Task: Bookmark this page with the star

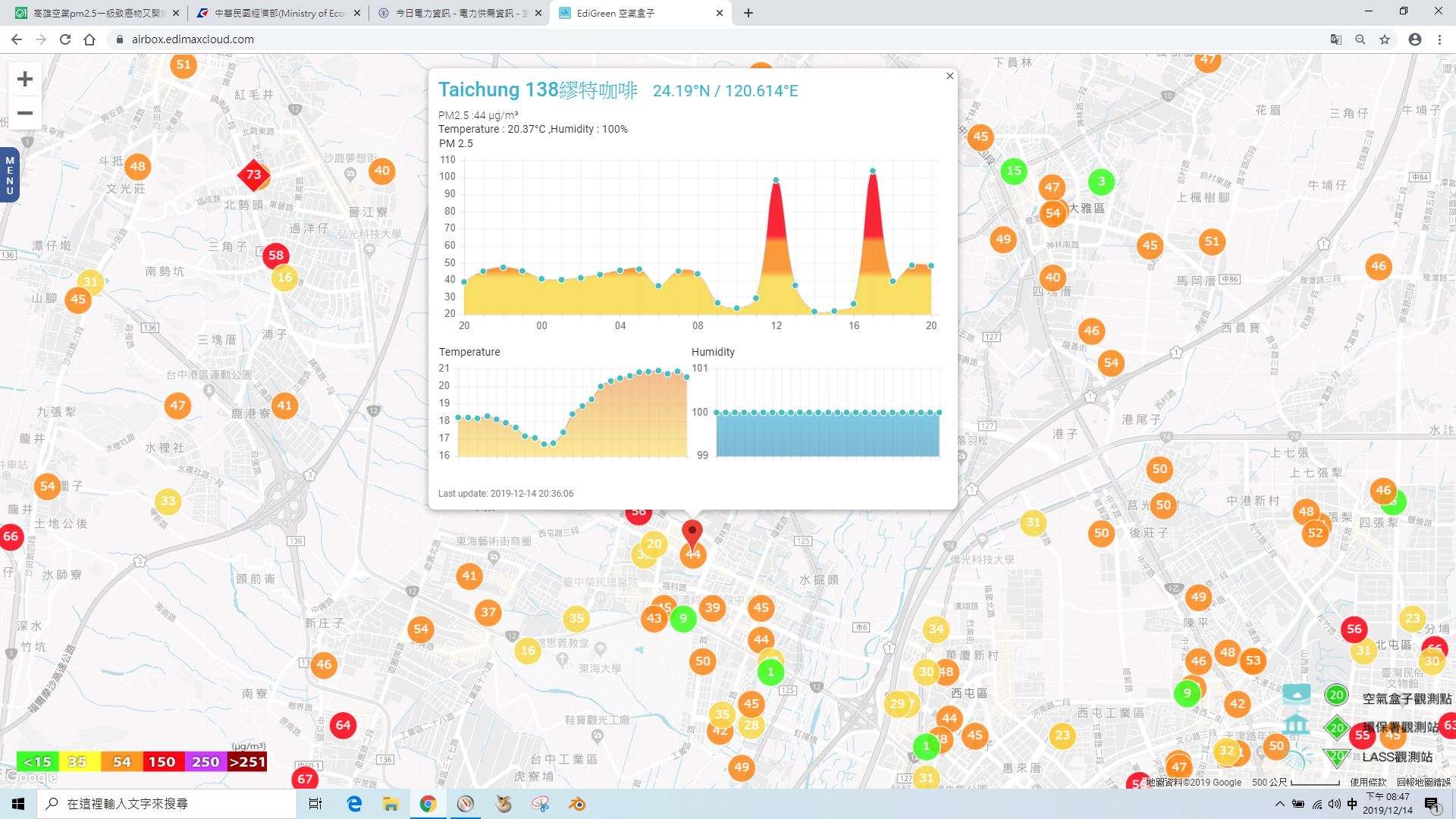Action: coord(1385,39)
